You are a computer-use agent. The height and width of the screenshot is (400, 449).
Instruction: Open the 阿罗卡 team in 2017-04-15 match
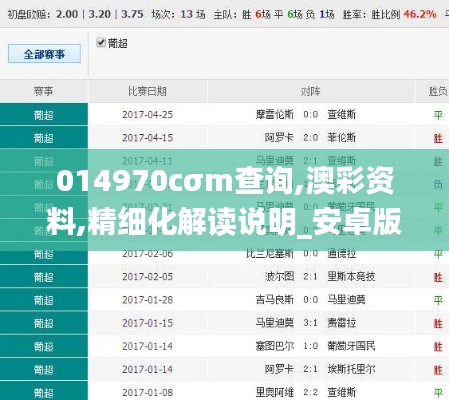279,138
